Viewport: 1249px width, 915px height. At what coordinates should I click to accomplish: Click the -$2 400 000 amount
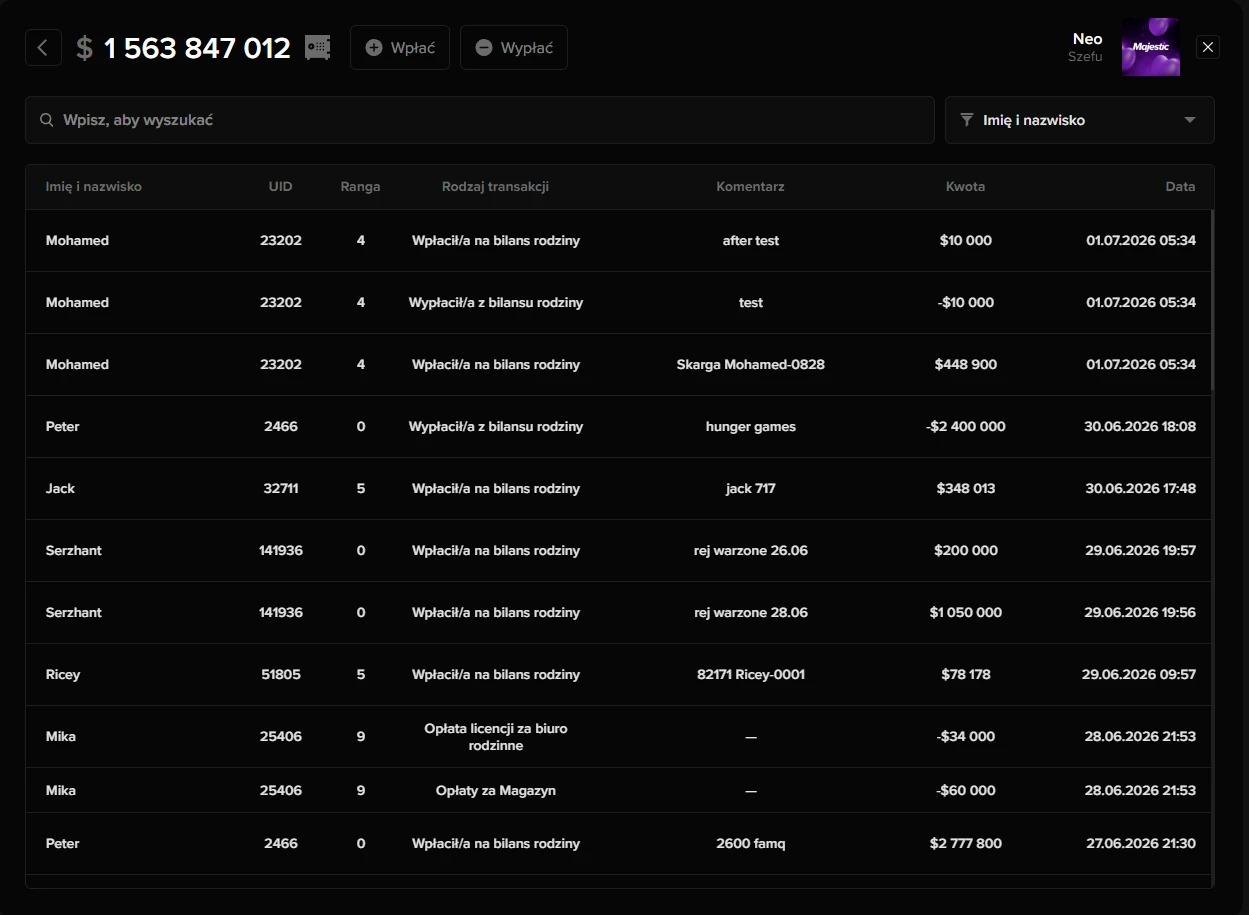point(966,427)
